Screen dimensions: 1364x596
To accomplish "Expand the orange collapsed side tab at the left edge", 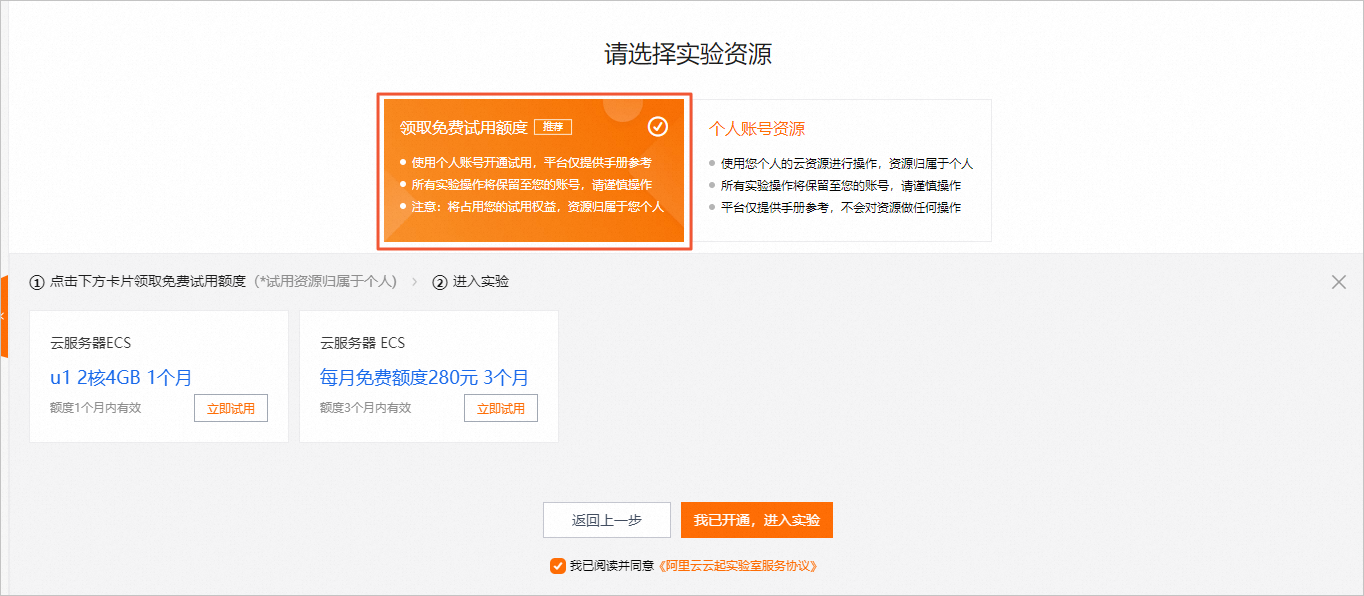I will point(3,317).
